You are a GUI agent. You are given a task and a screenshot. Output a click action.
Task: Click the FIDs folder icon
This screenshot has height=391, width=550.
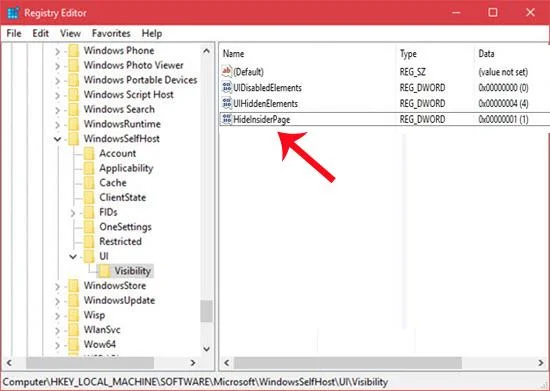click(89, 213)
